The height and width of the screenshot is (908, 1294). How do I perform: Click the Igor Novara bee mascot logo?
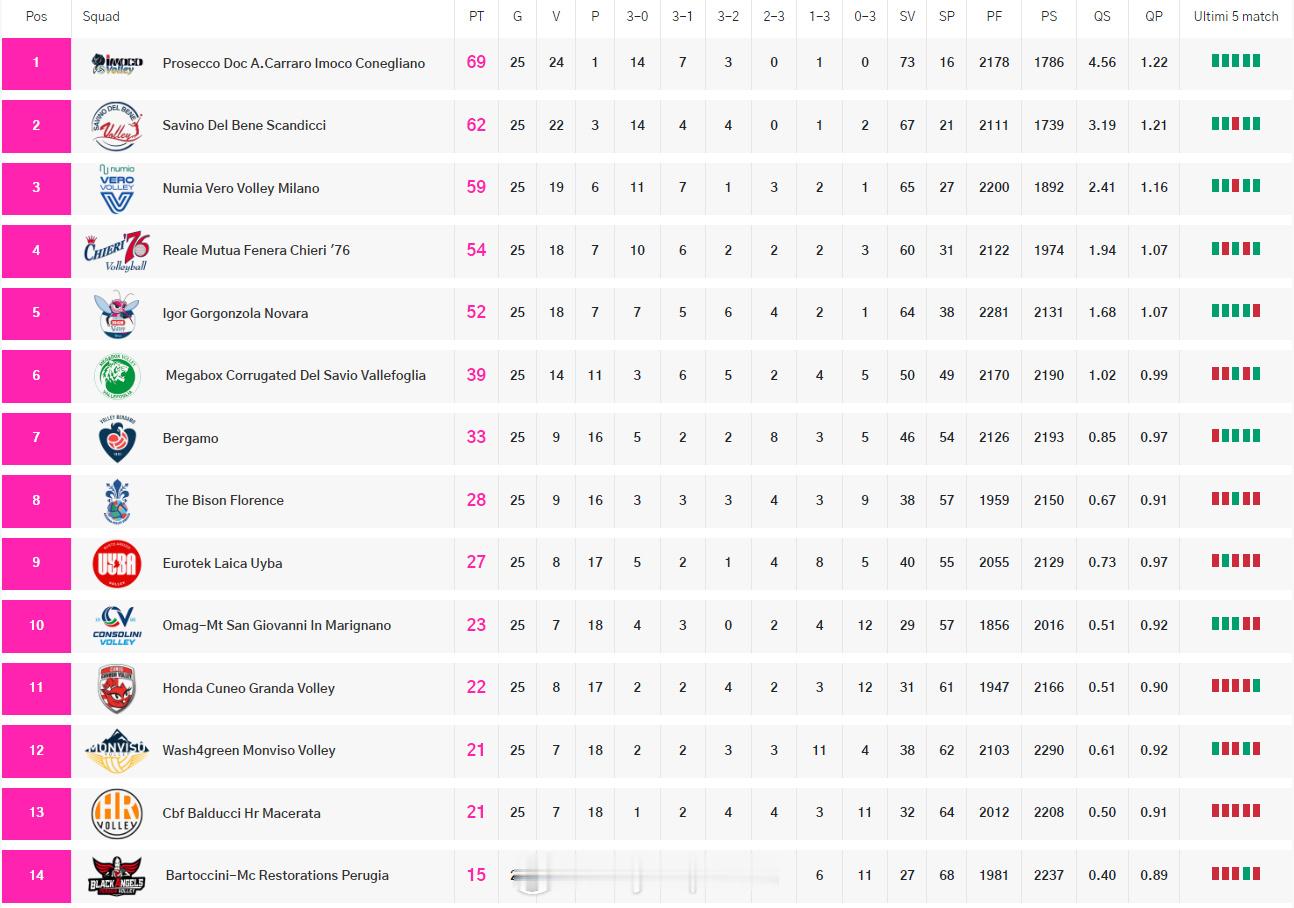click(117, 313)
